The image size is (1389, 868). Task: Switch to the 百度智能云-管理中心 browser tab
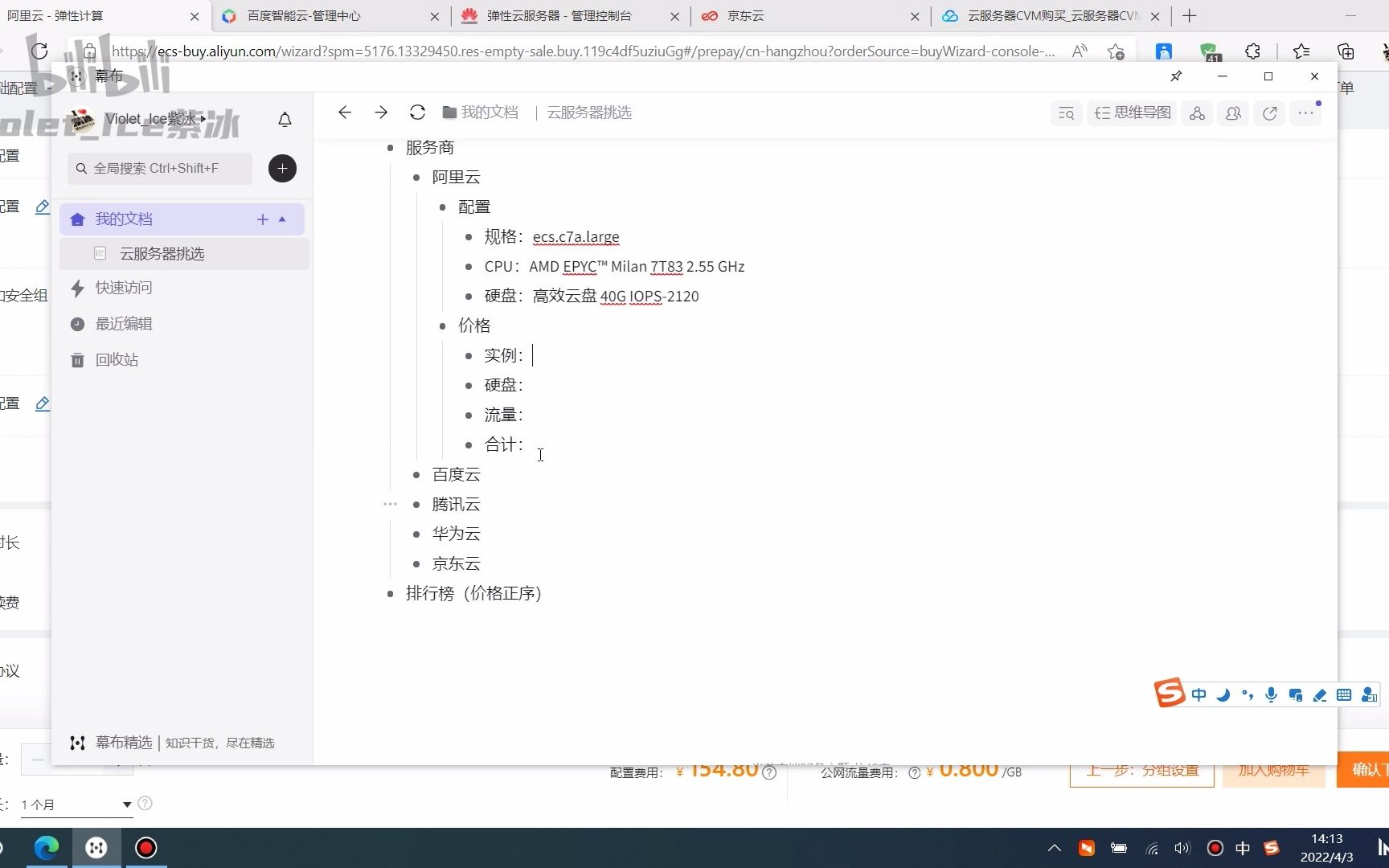pos(330,16)
